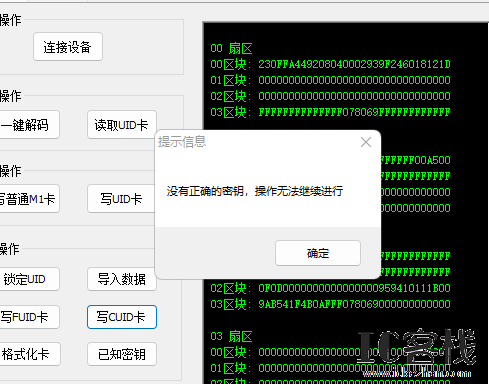
Task: Select the partial row ending FFFFFF00A500
Action: point(416,160)
